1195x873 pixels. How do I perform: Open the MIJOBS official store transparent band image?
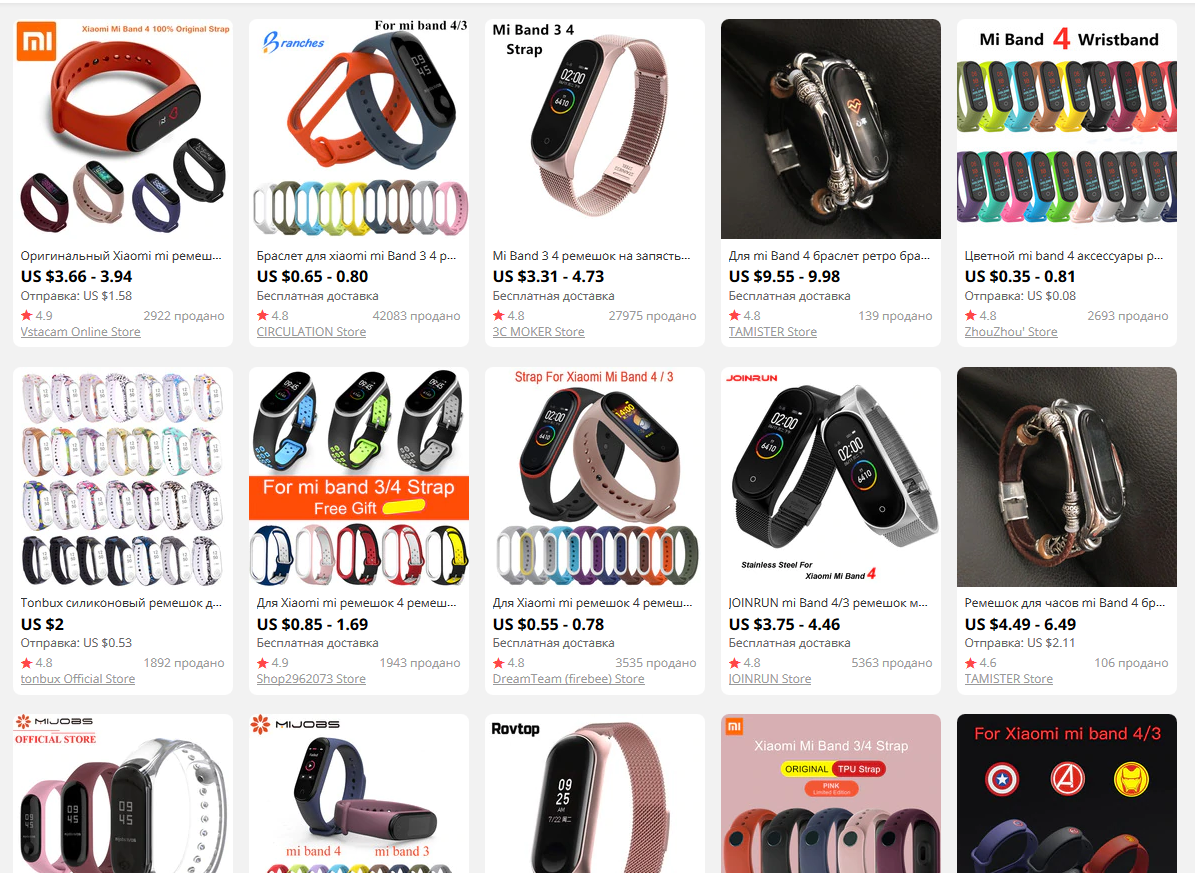pos(123,794)
